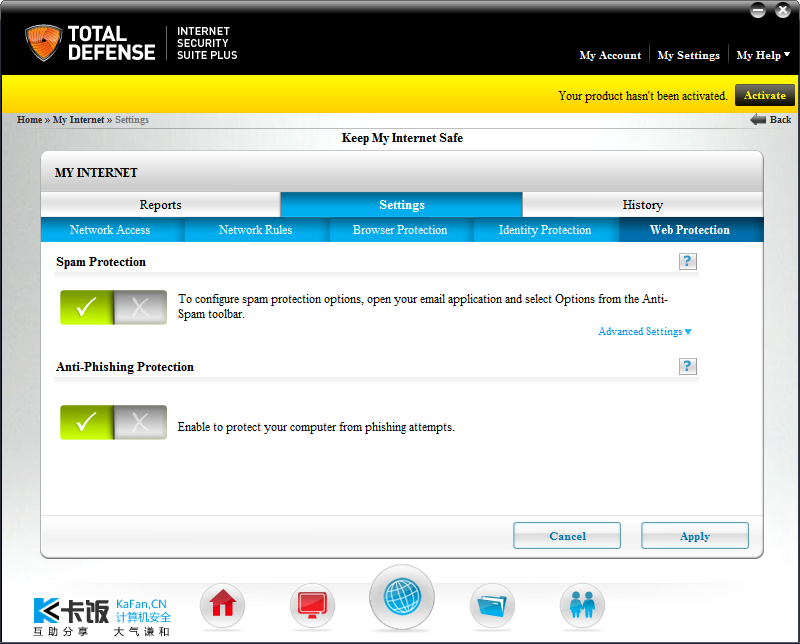
Task: Switch to Browser Protection subtab
Action: (x=400, y=230)
